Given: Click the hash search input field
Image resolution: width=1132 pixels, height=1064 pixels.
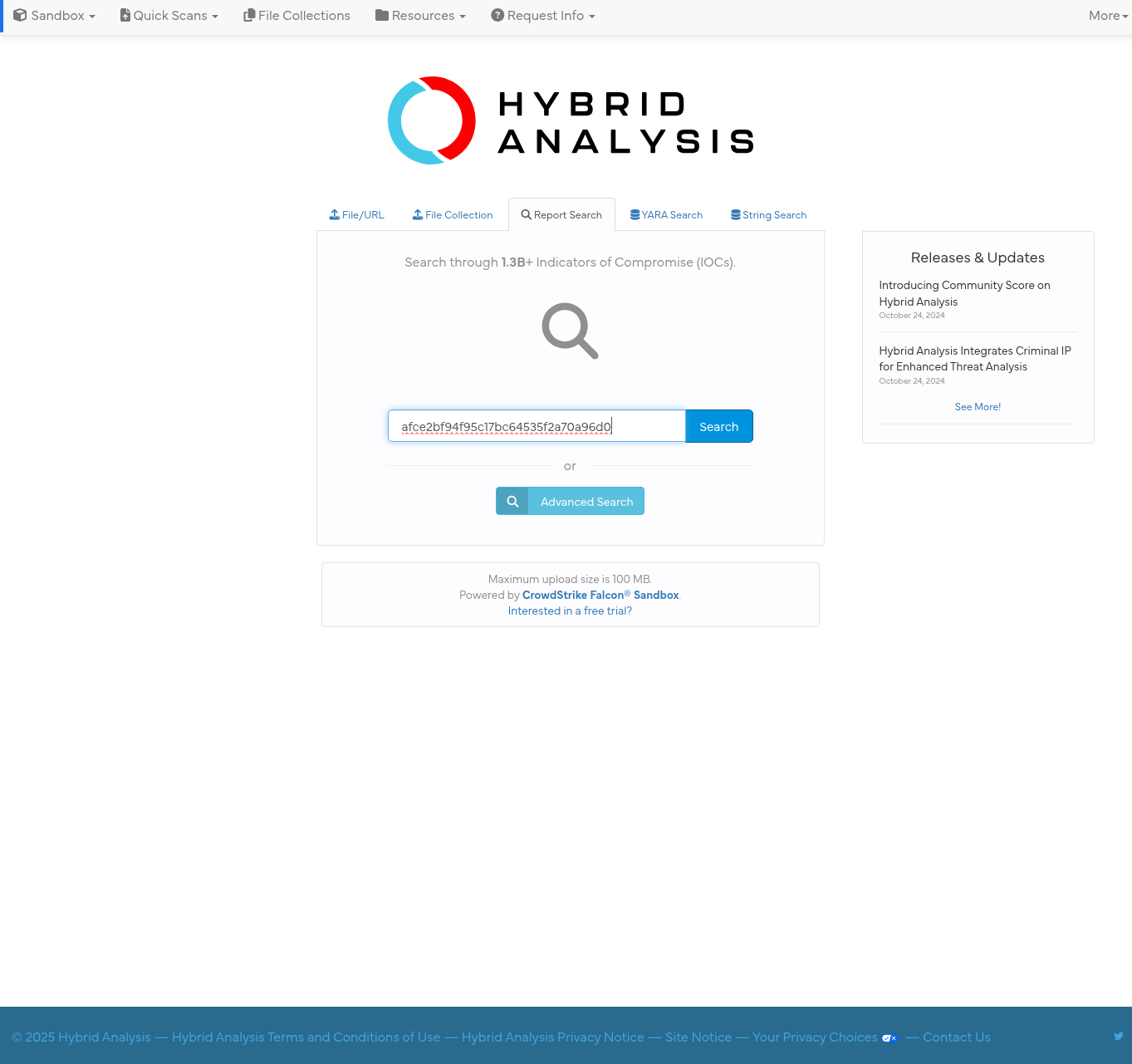Looking at the screenshot, I should click(537, 426).
